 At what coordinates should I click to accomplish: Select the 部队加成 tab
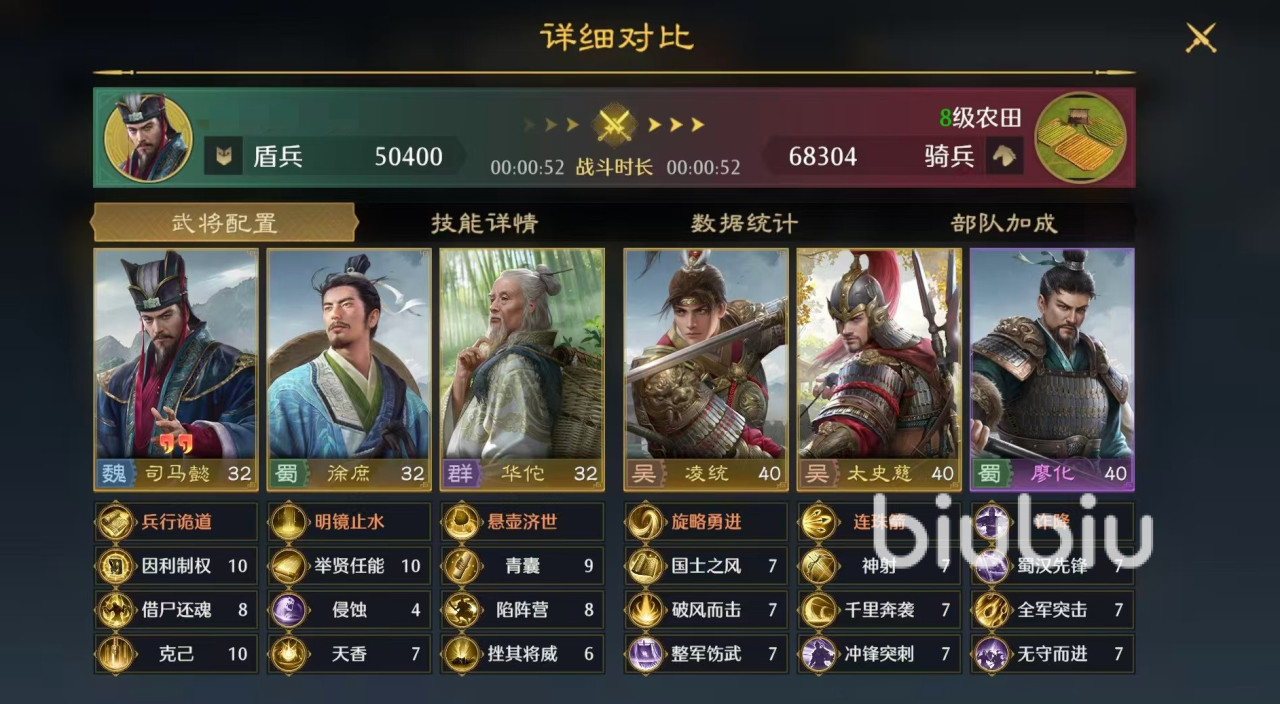(1003, 223)
